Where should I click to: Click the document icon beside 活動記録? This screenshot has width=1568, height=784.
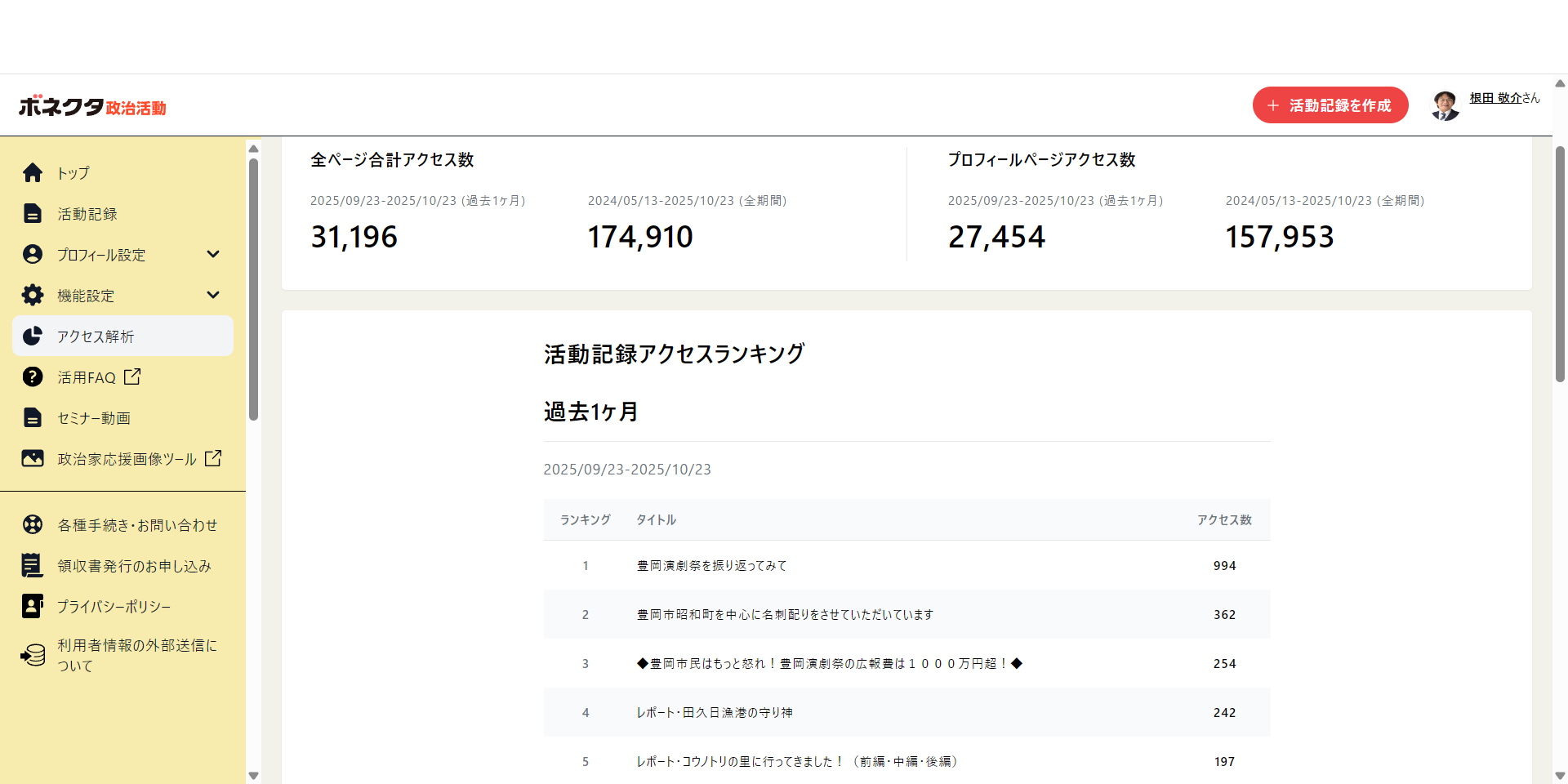33,214
